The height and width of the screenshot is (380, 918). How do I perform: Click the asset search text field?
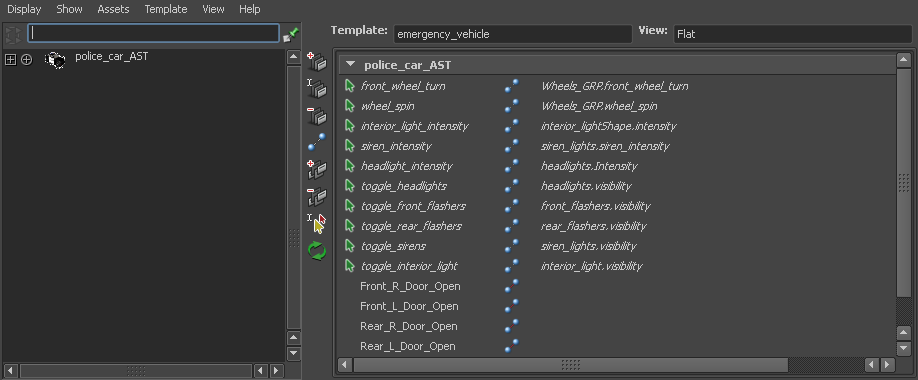click(153, 33)
